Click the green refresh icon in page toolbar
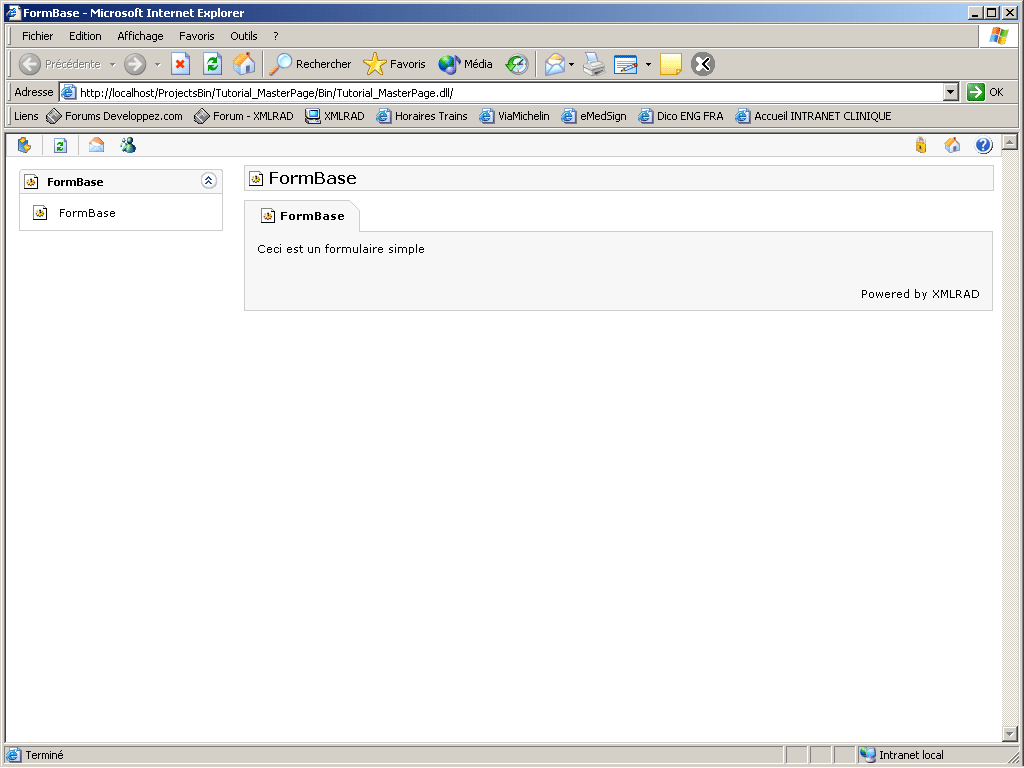This screenshot has height=768, width=1024. [60, 145]
